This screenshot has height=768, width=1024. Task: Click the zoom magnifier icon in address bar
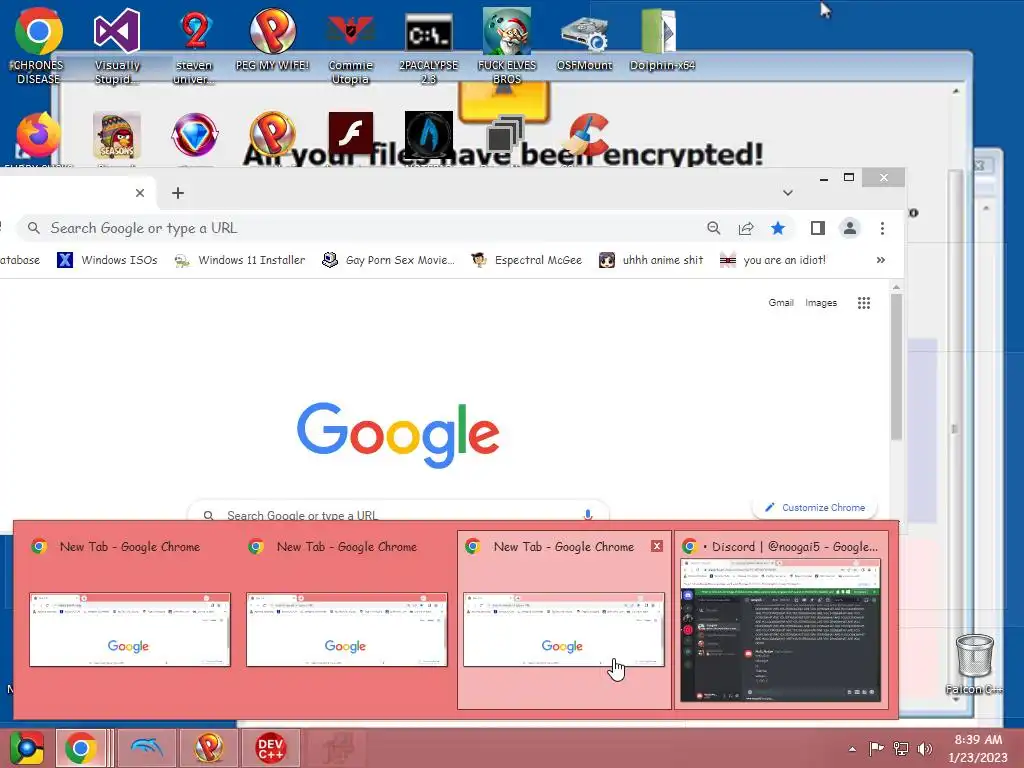[x=714, y=228]
